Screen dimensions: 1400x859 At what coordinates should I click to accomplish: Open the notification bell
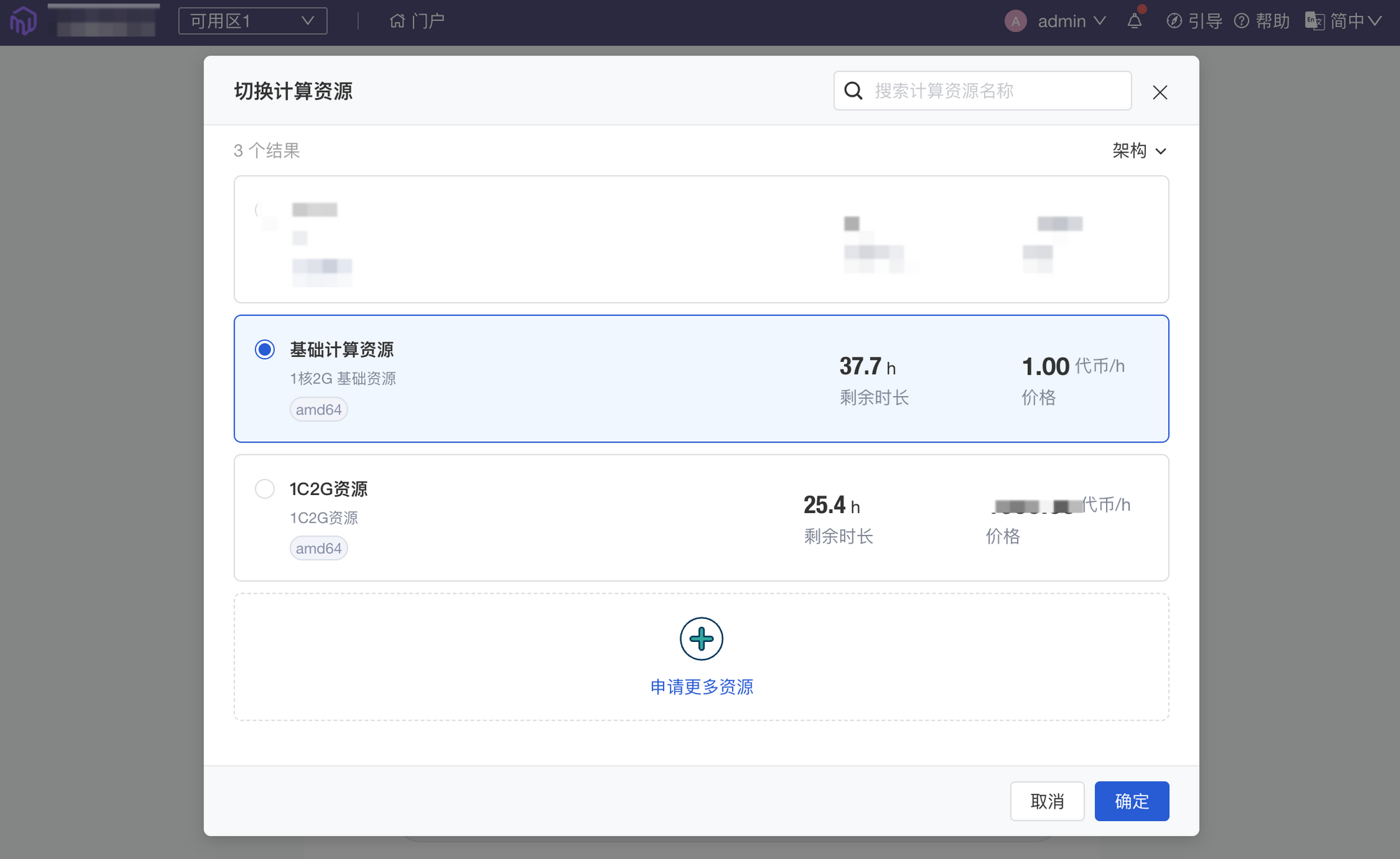pyautogui.click(x=1135, y=21)
